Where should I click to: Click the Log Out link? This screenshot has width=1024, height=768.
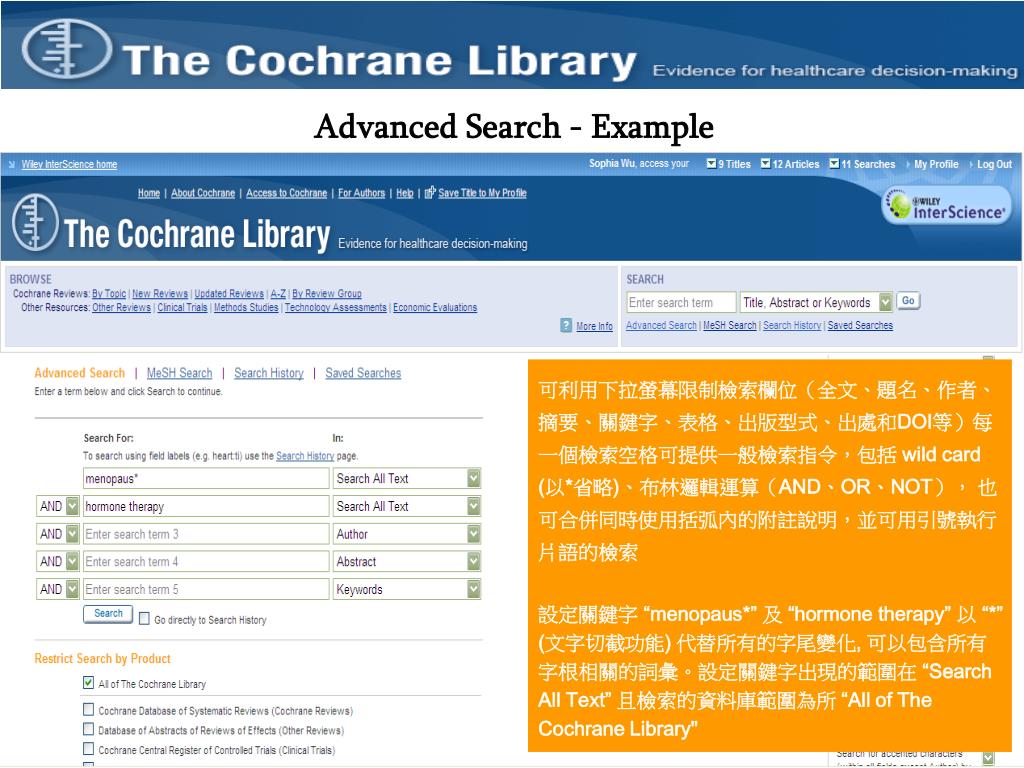pos(994,164)
